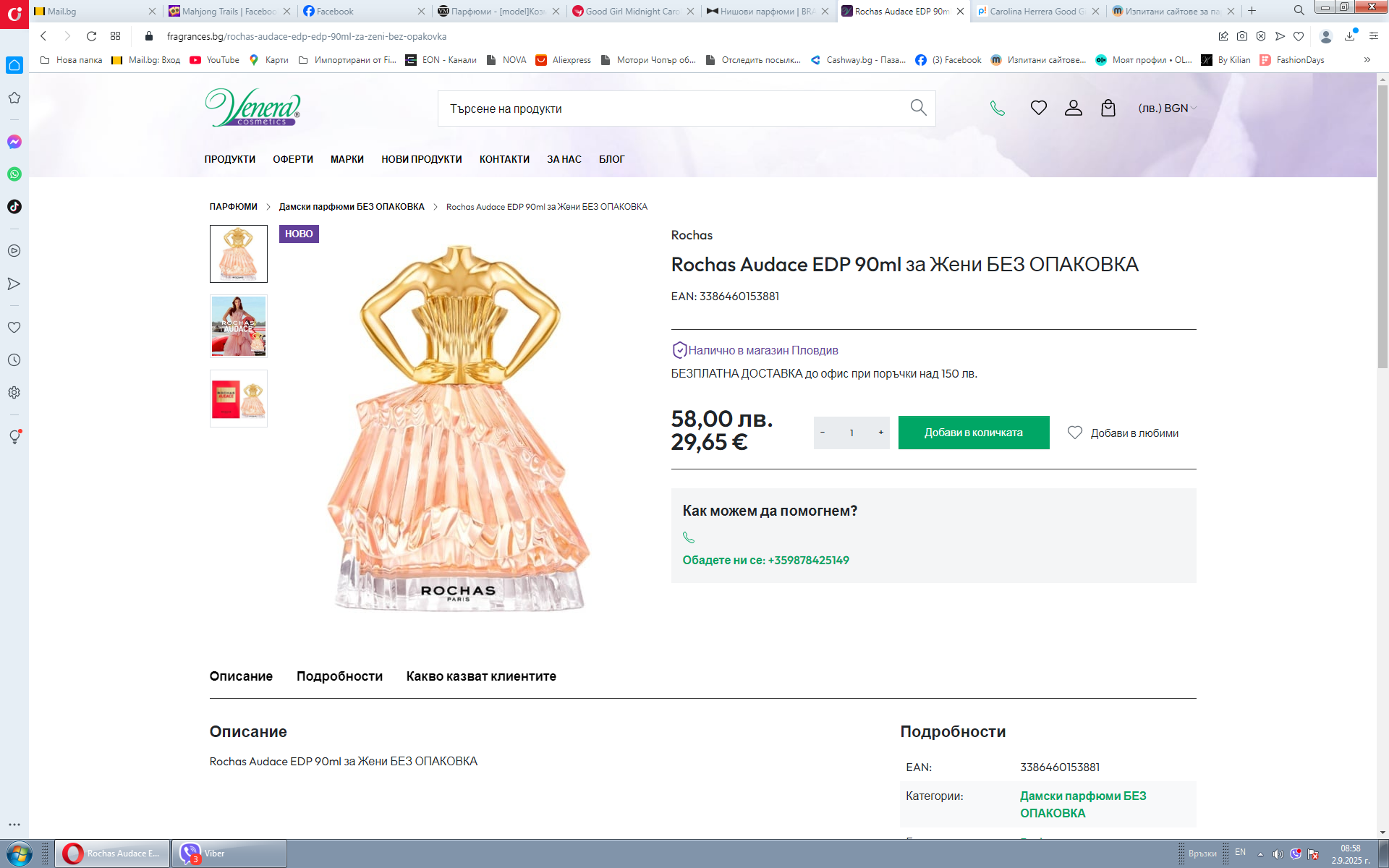
Task: Go back with the browser back arrow
Action: click(x=43, y=36)
